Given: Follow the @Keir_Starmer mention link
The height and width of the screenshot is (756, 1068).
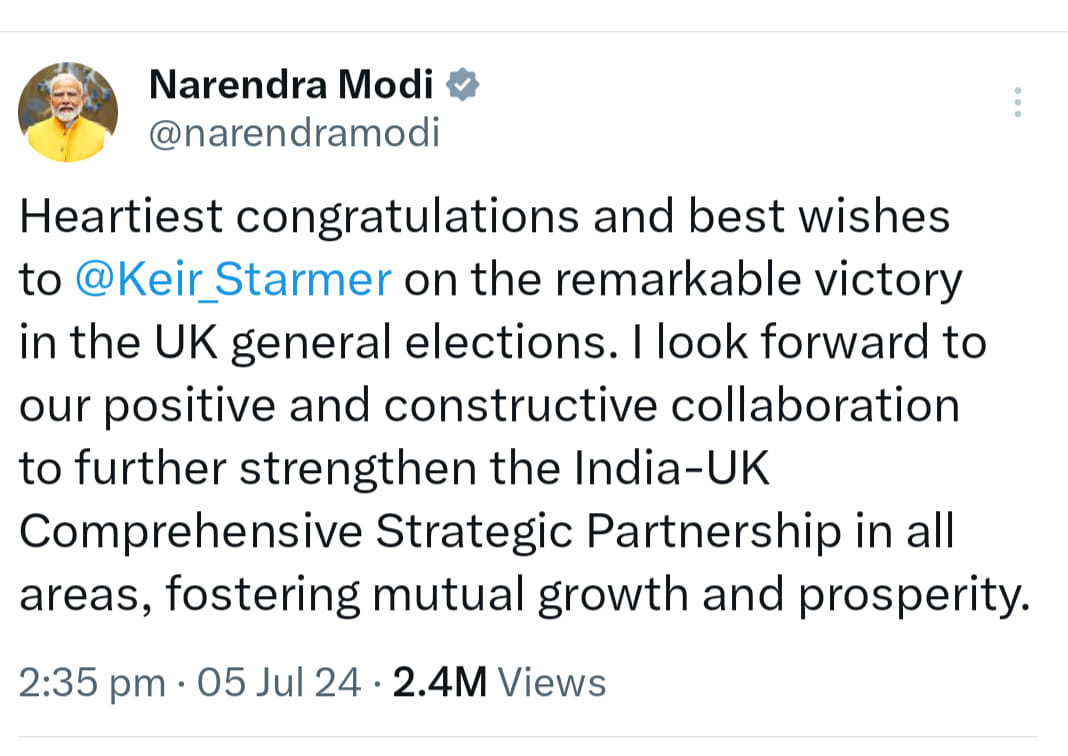Looking at the screenshot, I should (233, 279).
